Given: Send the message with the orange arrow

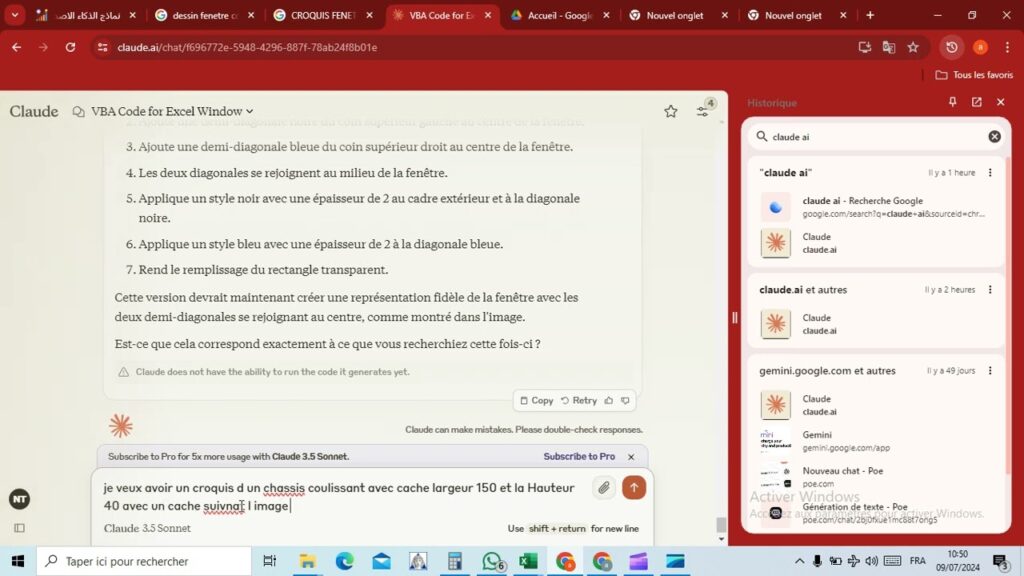Looking at the screenshot, I should pyautogui.click(x=633, y=488).
